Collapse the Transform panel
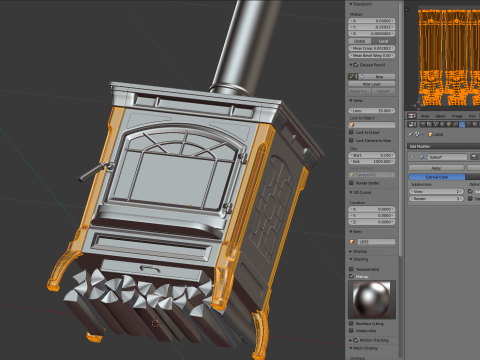Image resolution: width=480 pixels, height=360 pixels. [x=351, y=4]
